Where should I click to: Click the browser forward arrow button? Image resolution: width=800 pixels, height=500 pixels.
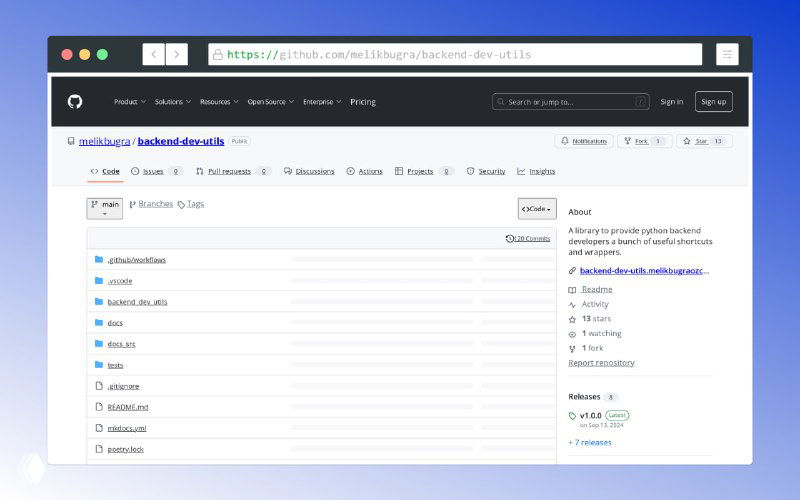pyautogui.click(x=177, y=54)
